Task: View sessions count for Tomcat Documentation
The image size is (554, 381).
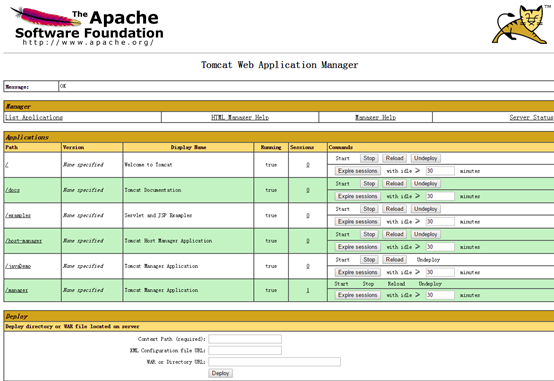Action: coord(308,190)
